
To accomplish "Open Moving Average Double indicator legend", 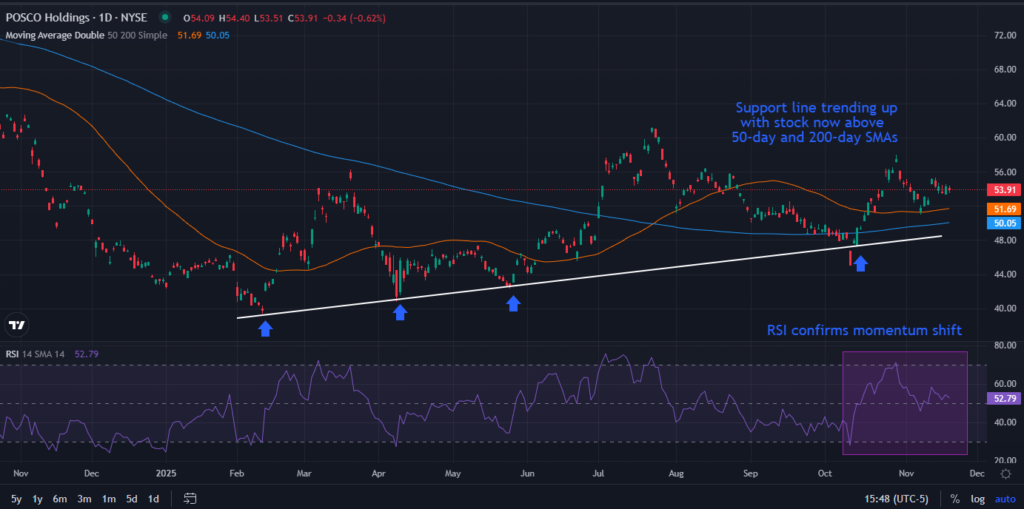I will (x=60, y=35).
